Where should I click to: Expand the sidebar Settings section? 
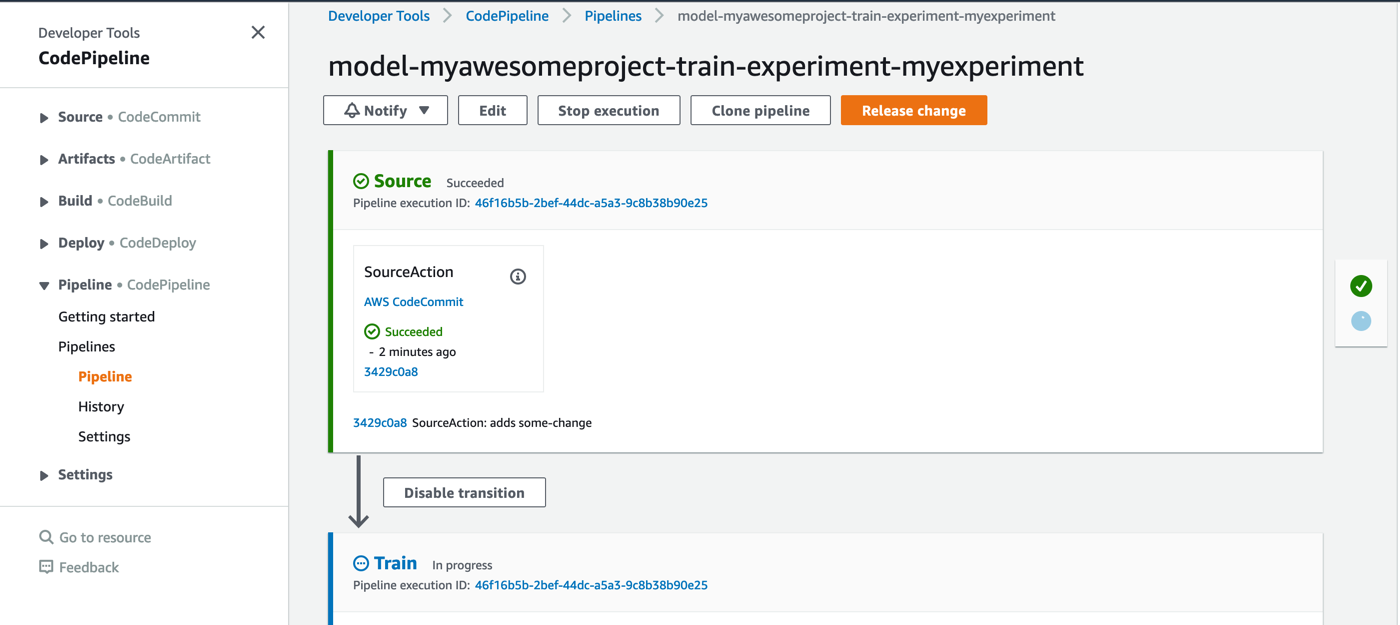[44, 476]
